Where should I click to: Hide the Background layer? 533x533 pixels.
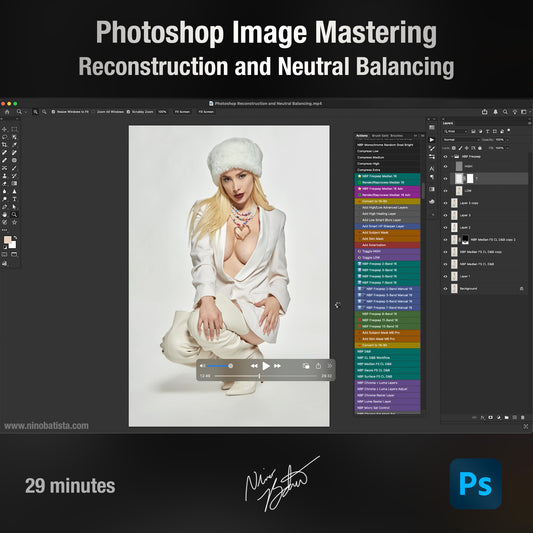coord(445,289)
